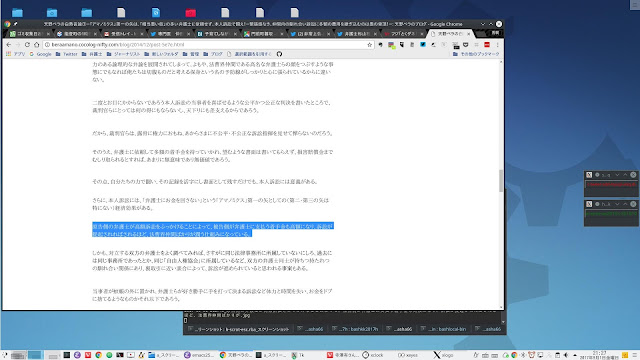The image size is (640, 360).
Task: Select the bashkk2017h terminal tab
Action: [x=356, y=329]
